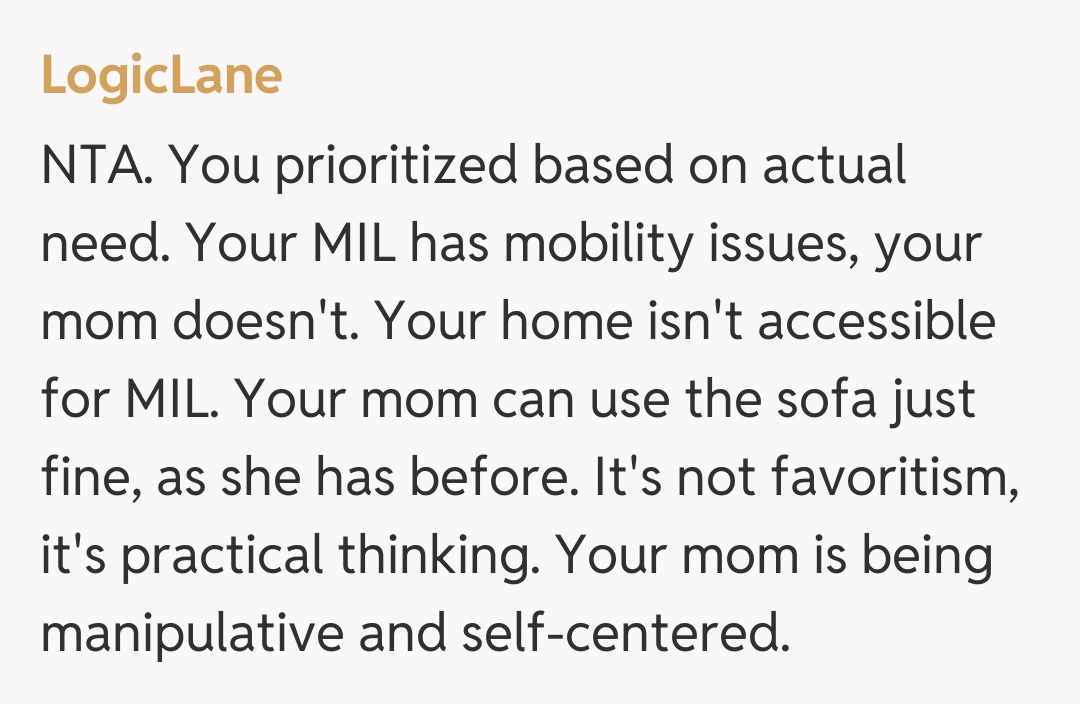Open the LogicLane user profile
This screenshot has height=704, width=1080.
click(161, 75)
